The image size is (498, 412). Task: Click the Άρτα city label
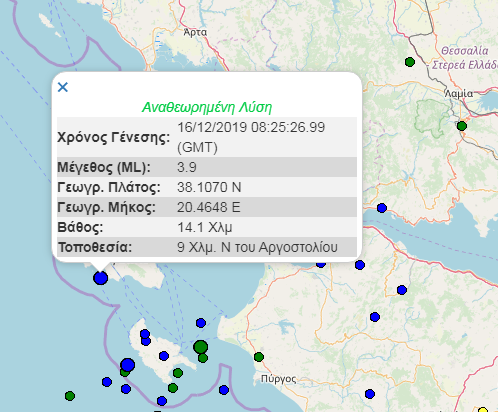coord(195,32)
